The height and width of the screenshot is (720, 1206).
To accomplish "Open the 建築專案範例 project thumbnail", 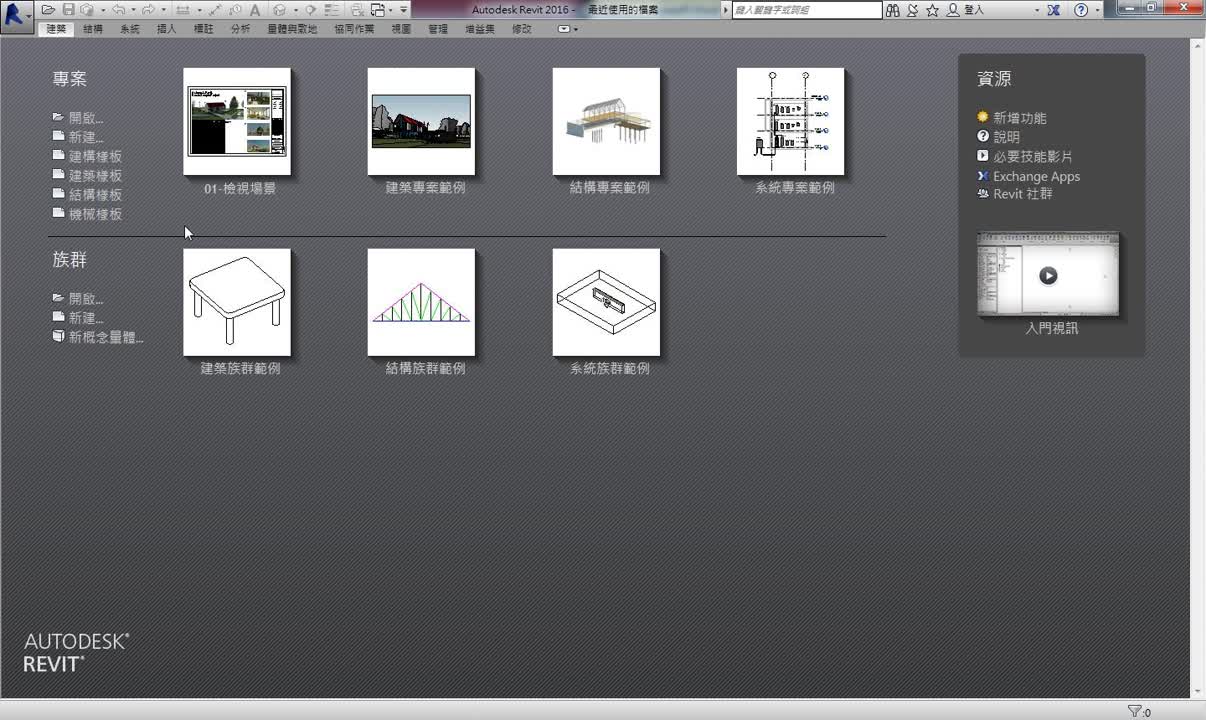I will 421,122.
